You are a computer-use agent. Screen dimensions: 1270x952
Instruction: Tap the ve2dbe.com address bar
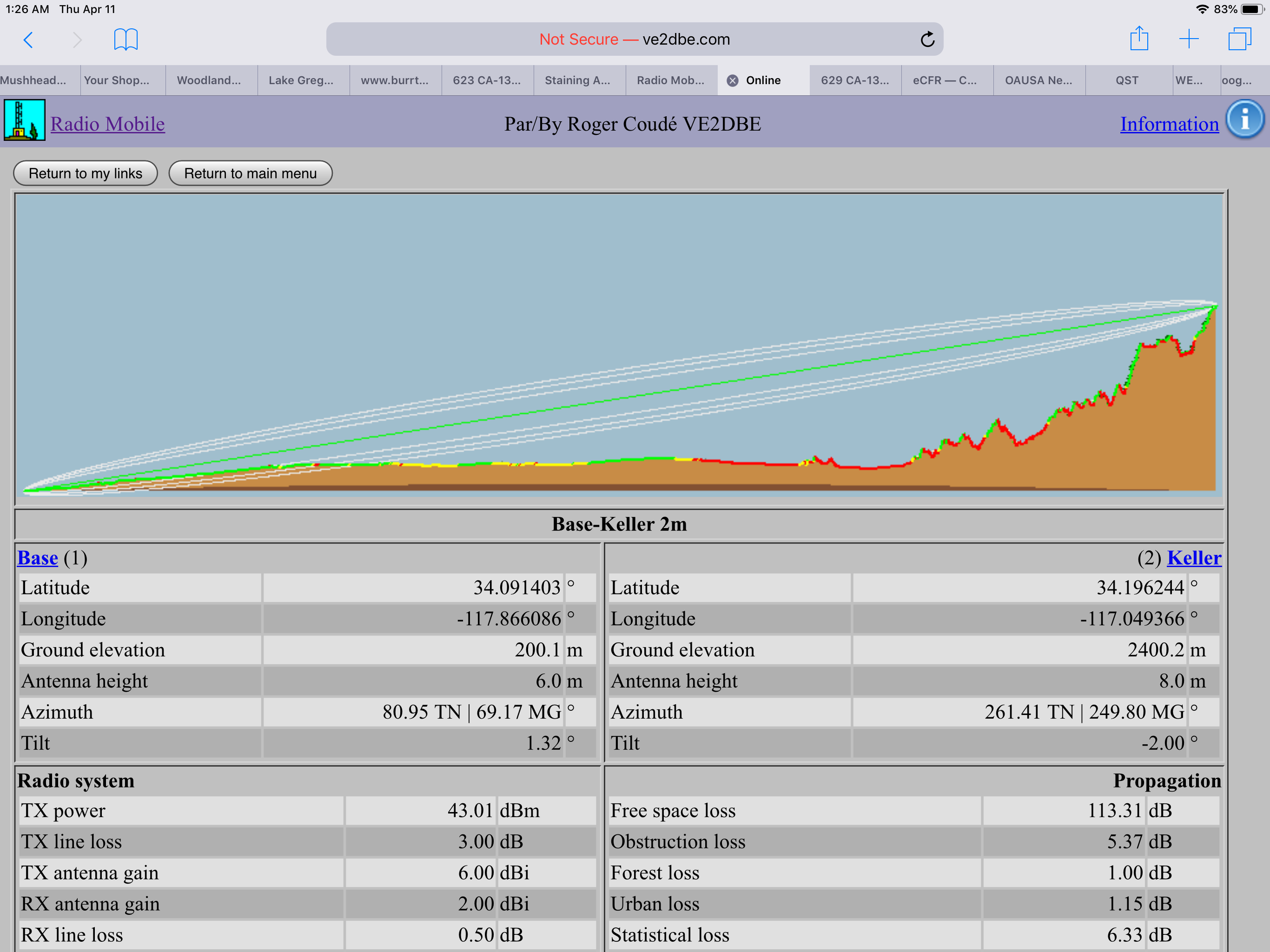635,40
